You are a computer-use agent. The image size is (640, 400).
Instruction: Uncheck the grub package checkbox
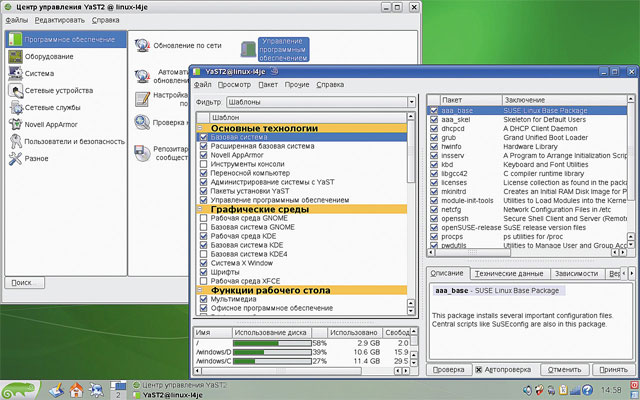click(434, 138)
